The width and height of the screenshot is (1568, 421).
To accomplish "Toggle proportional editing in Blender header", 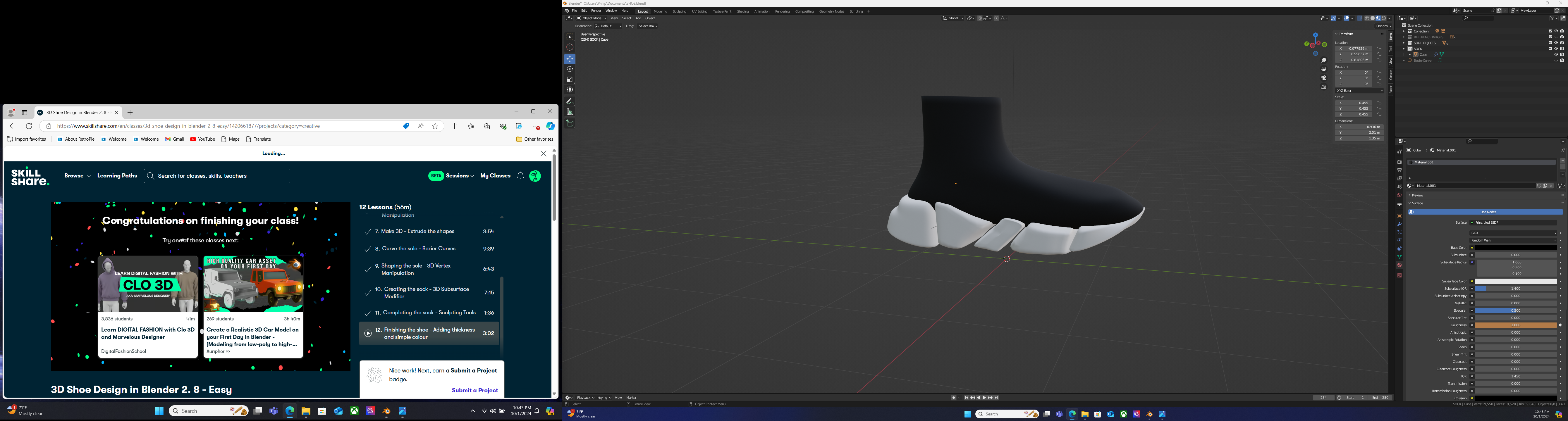I will [996, 18].
